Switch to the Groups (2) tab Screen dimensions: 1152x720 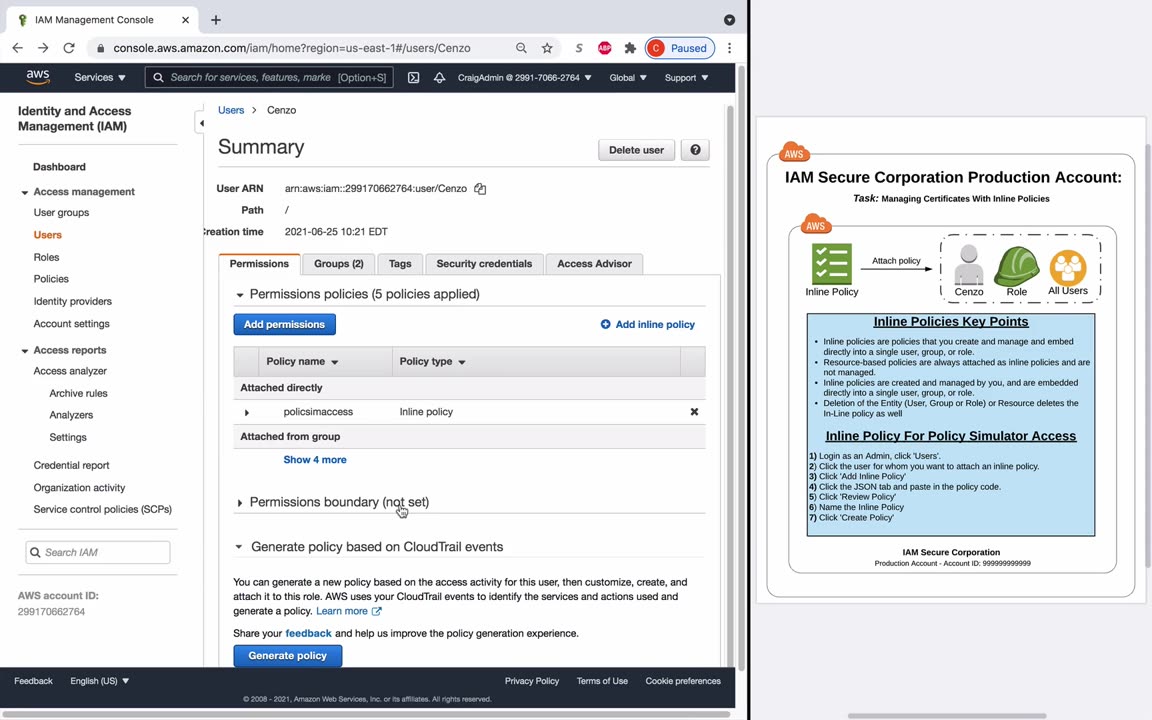pos(339,264)
